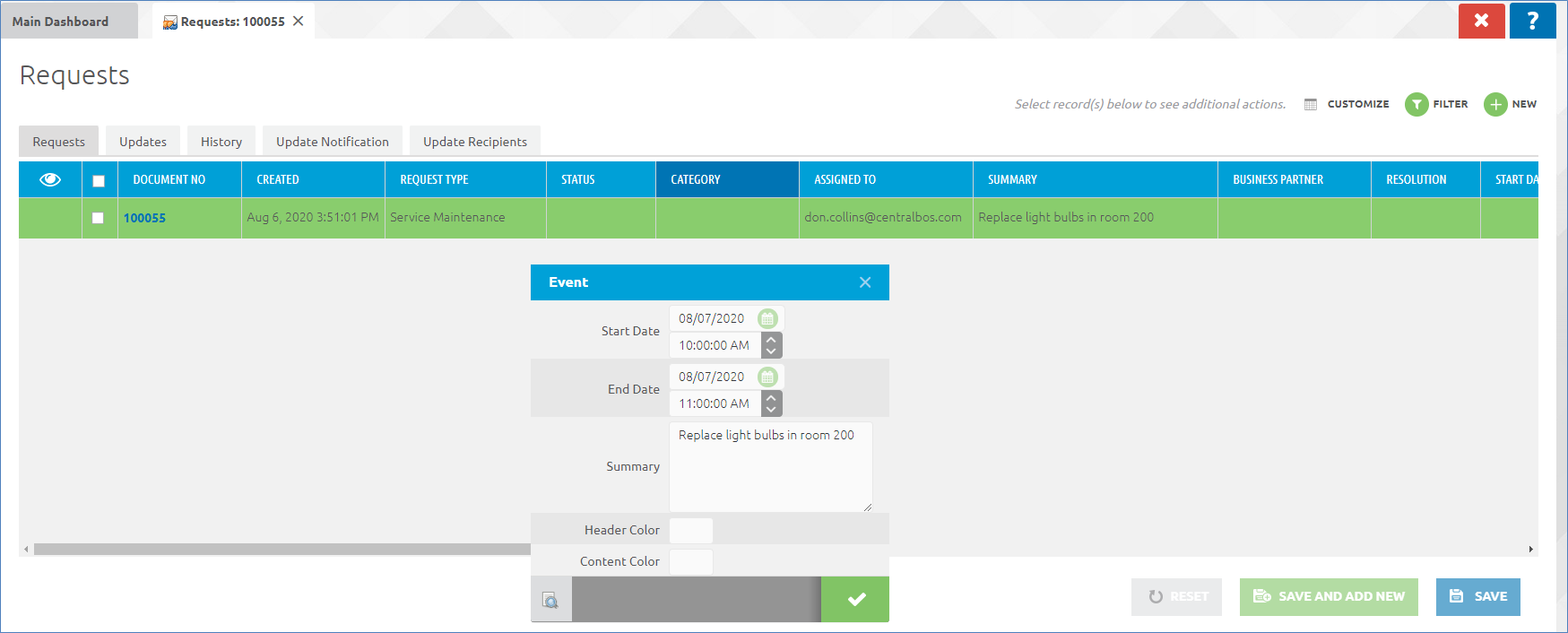Open the End Date calendar picker
The height and width of the screenshot is (633, 1568).
click(x=767, y=377)
